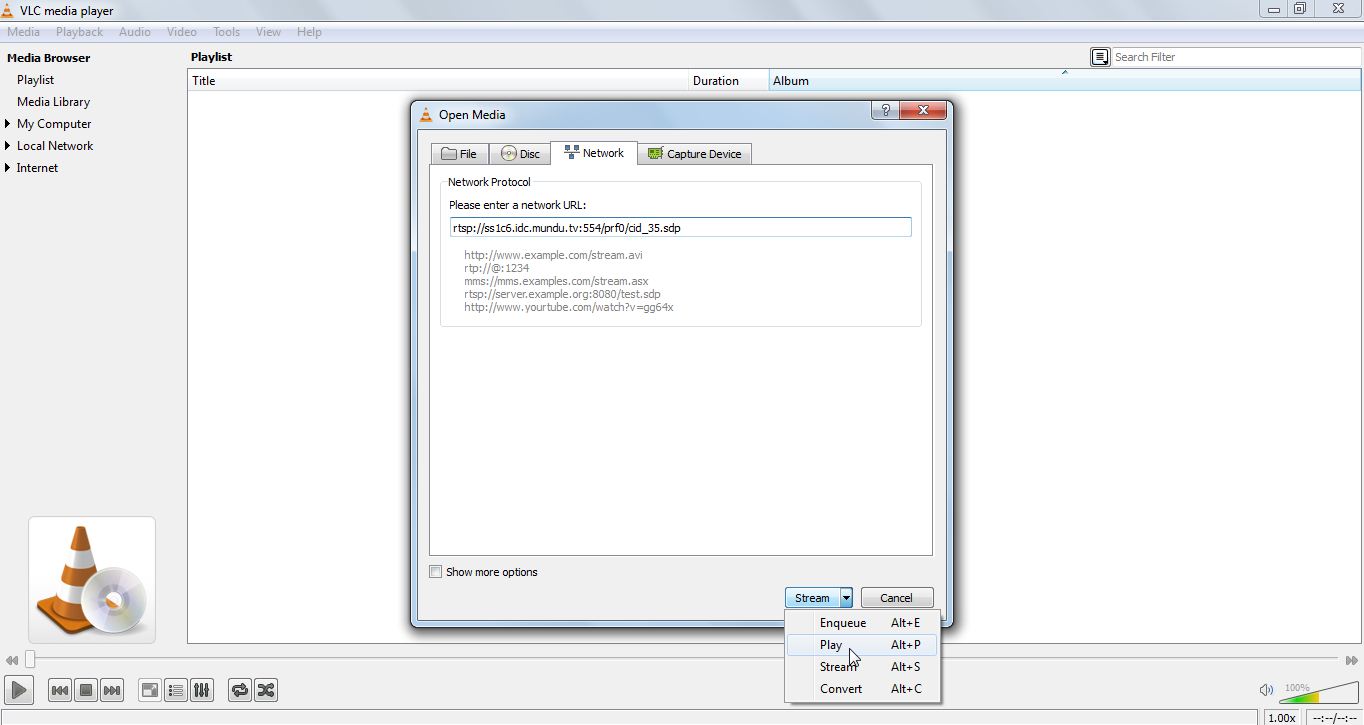1364x725 pixels.
Task: Toggle loop mode icon
Action: (x=240, y=690)
